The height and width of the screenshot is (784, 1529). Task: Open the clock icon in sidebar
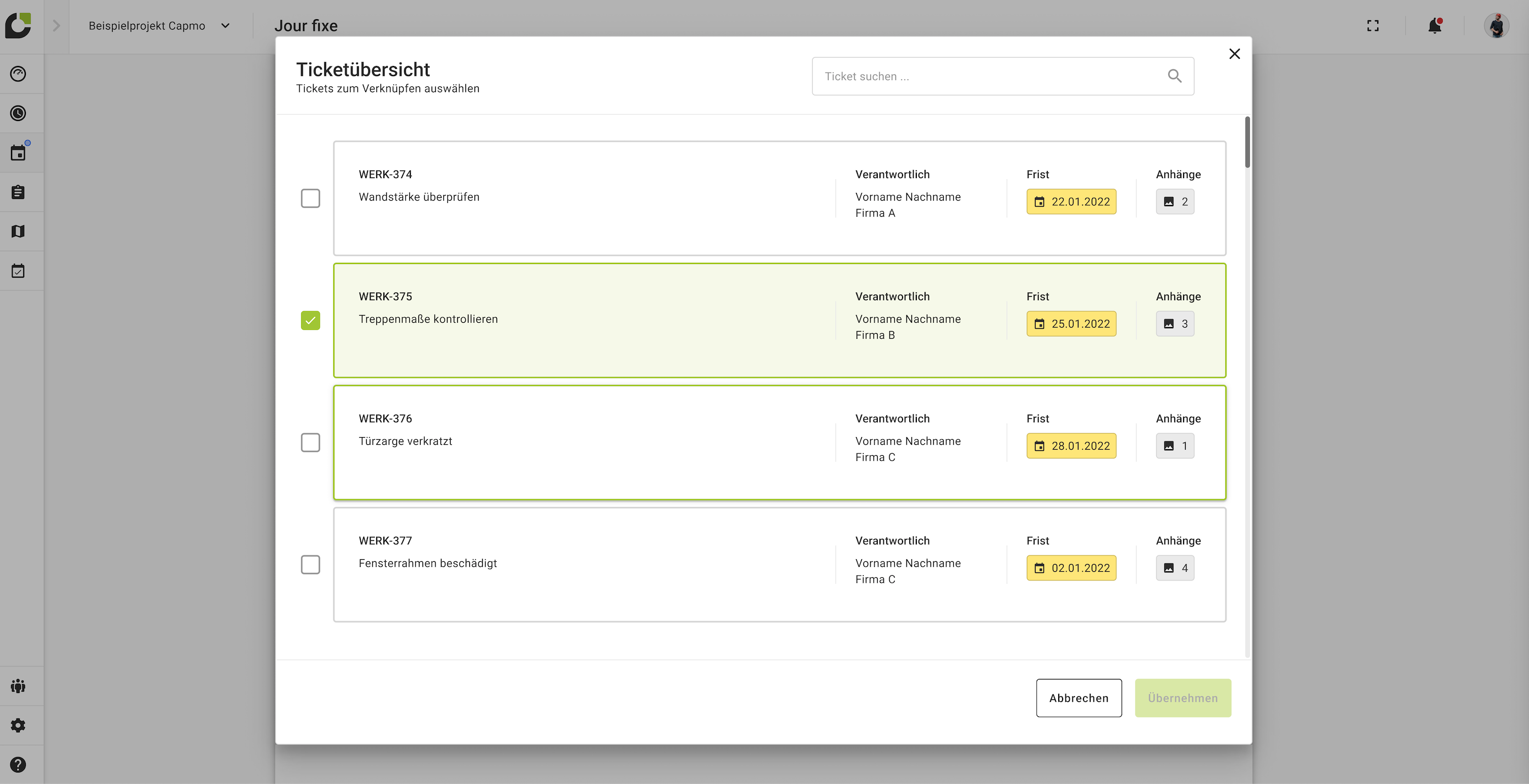click(x=18, y=113)
